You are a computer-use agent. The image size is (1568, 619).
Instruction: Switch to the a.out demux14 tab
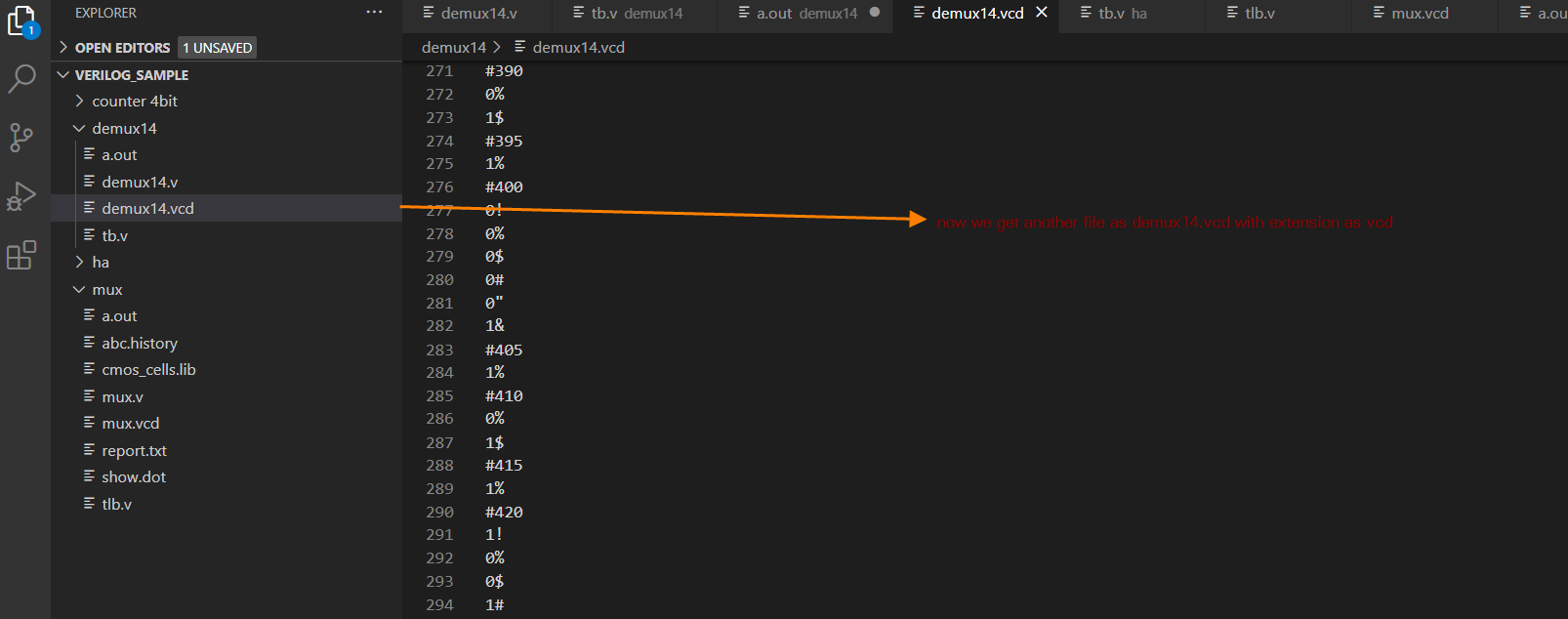coord(805,14)
